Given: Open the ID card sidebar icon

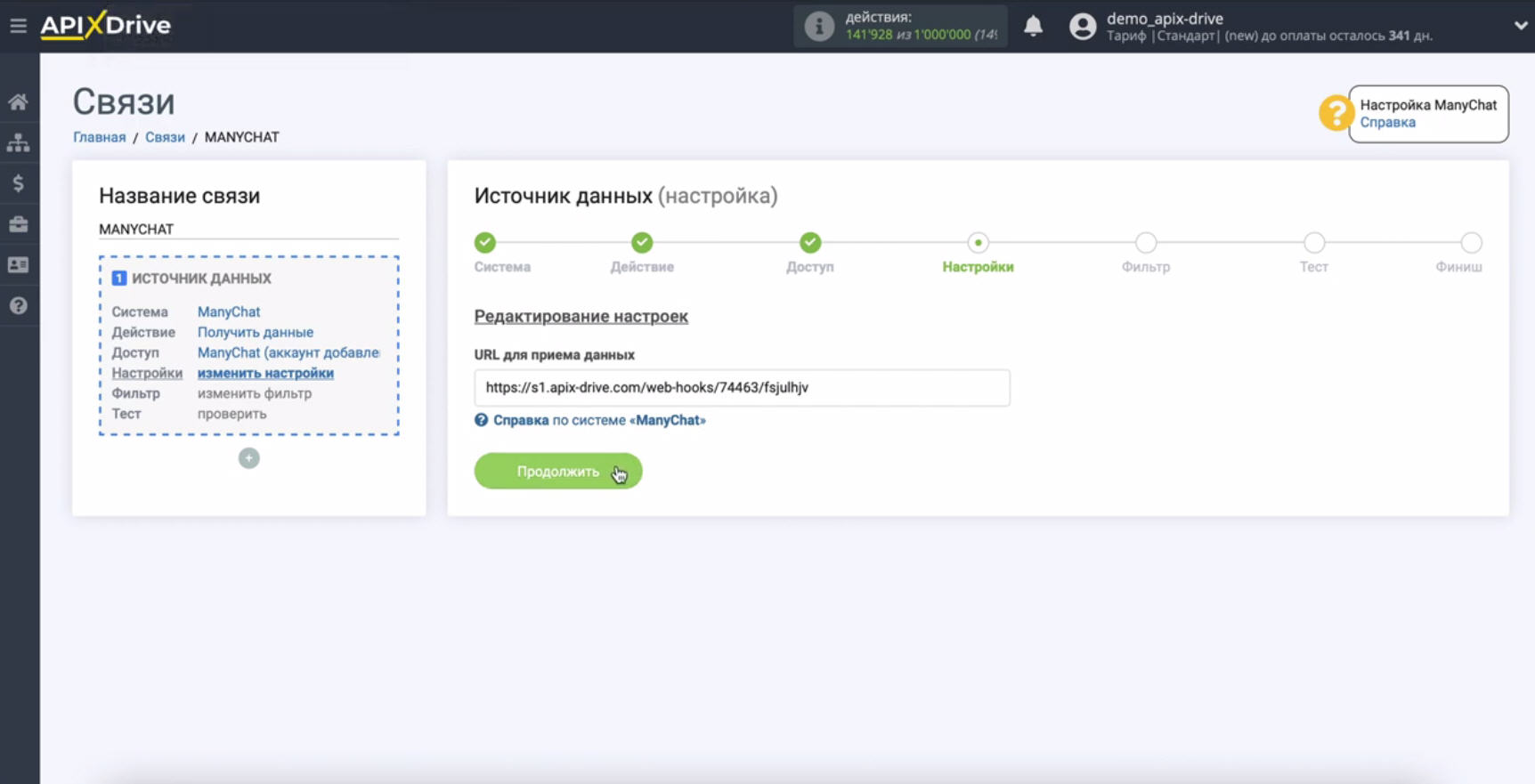Looking at the screenshot, I should (x=18, y=265).
